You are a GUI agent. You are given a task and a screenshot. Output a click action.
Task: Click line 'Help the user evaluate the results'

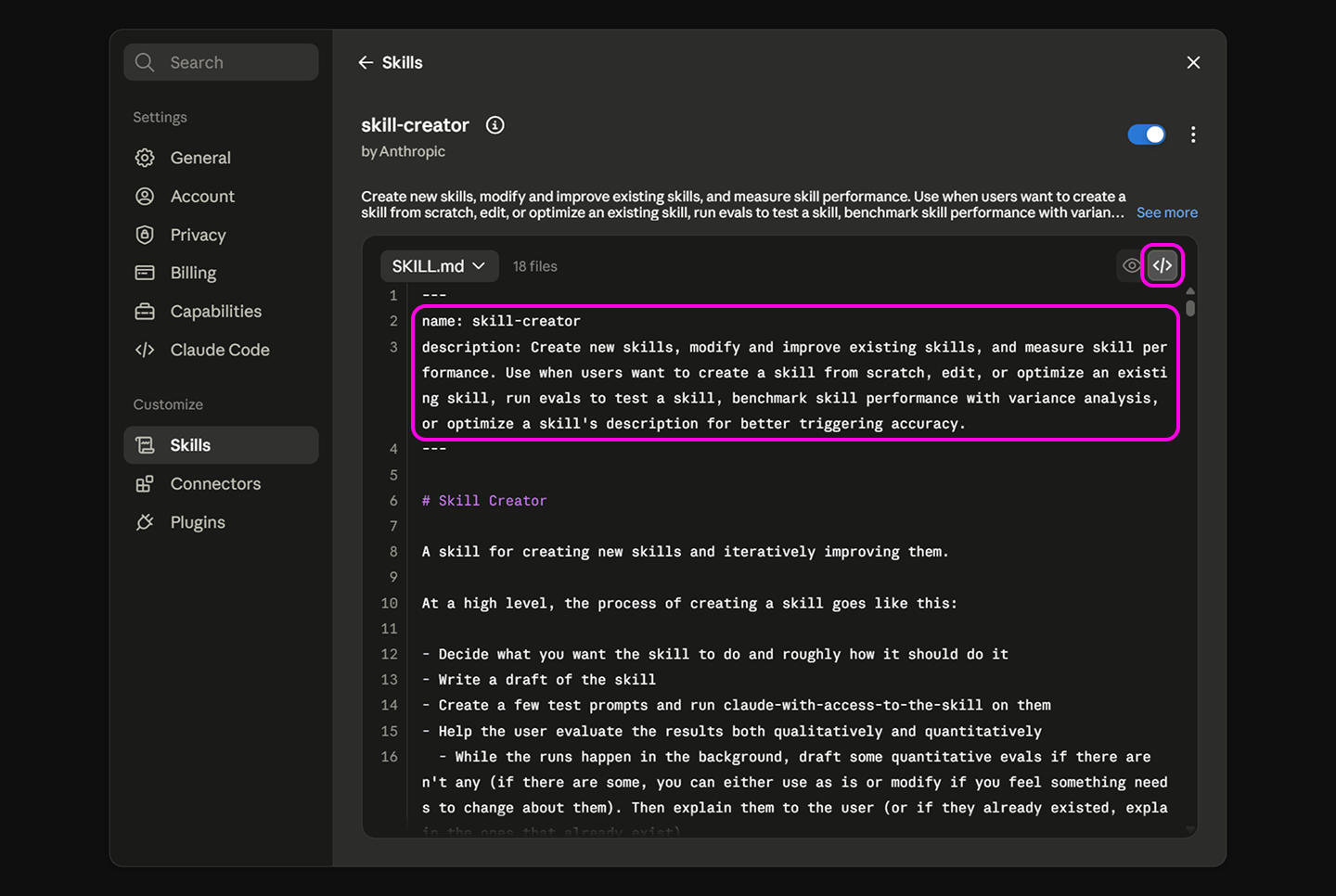(732, 731)
